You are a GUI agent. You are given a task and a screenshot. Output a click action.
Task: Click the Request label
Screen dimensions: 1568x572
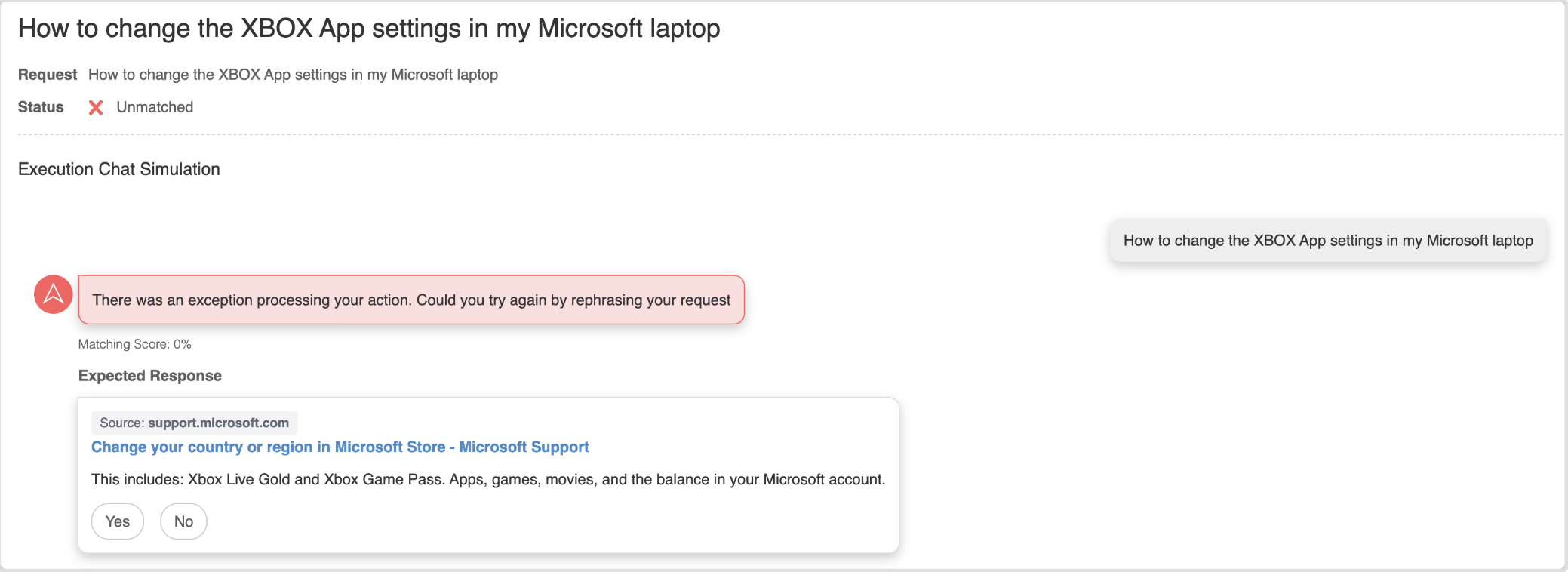point(48,75)
